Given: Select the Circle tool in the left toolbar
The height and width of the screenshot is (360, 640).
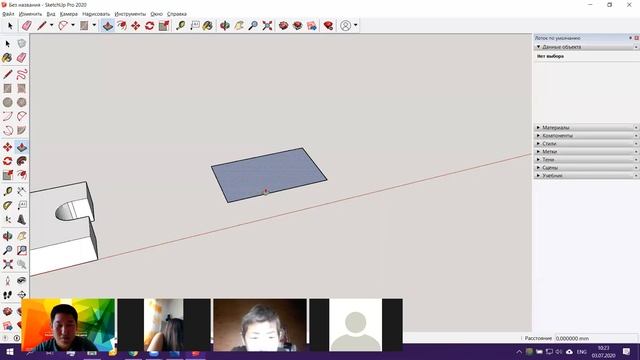Looking at the screenshot, I should pos(7,102).
